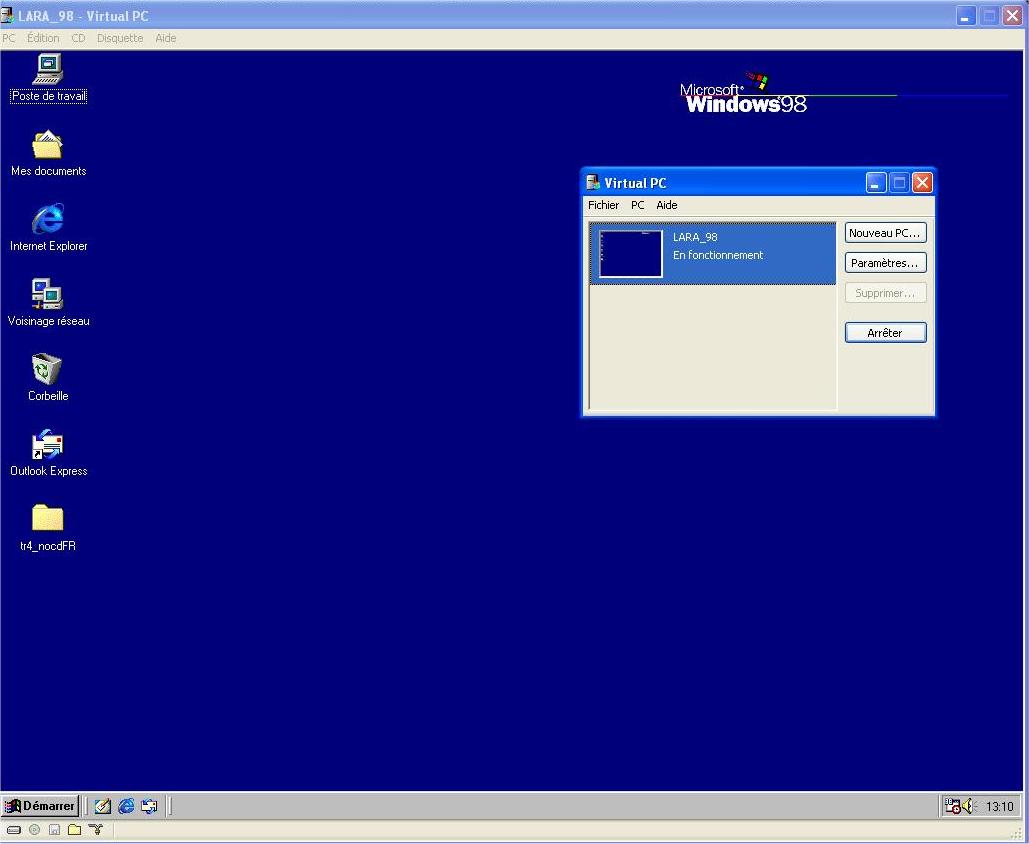Image resolution: width=1029 pixels, height=844 pixels.
Task: Open the Édition menu
Action: 43,38
